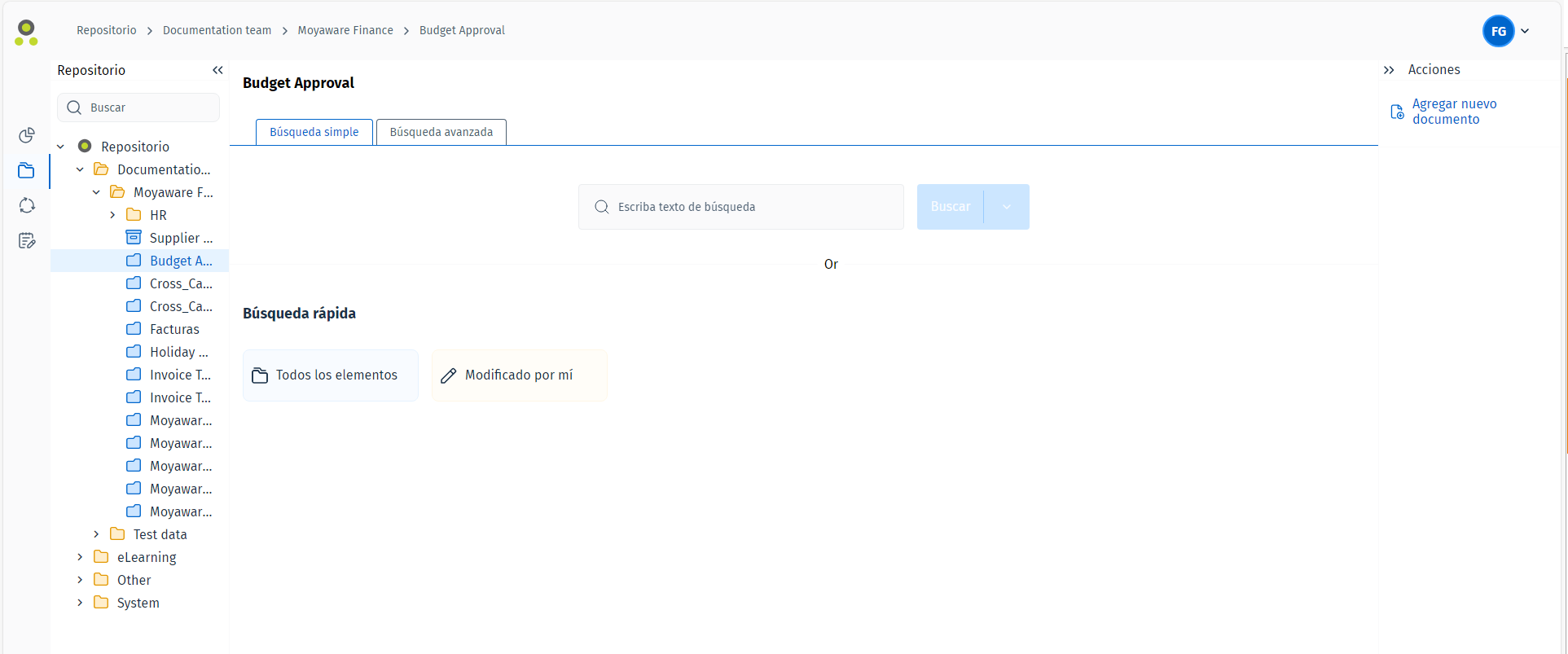Click the add document icon beside Agregar nuevo
Viewport: 1568px width, 654px height.
point(1397,112)
